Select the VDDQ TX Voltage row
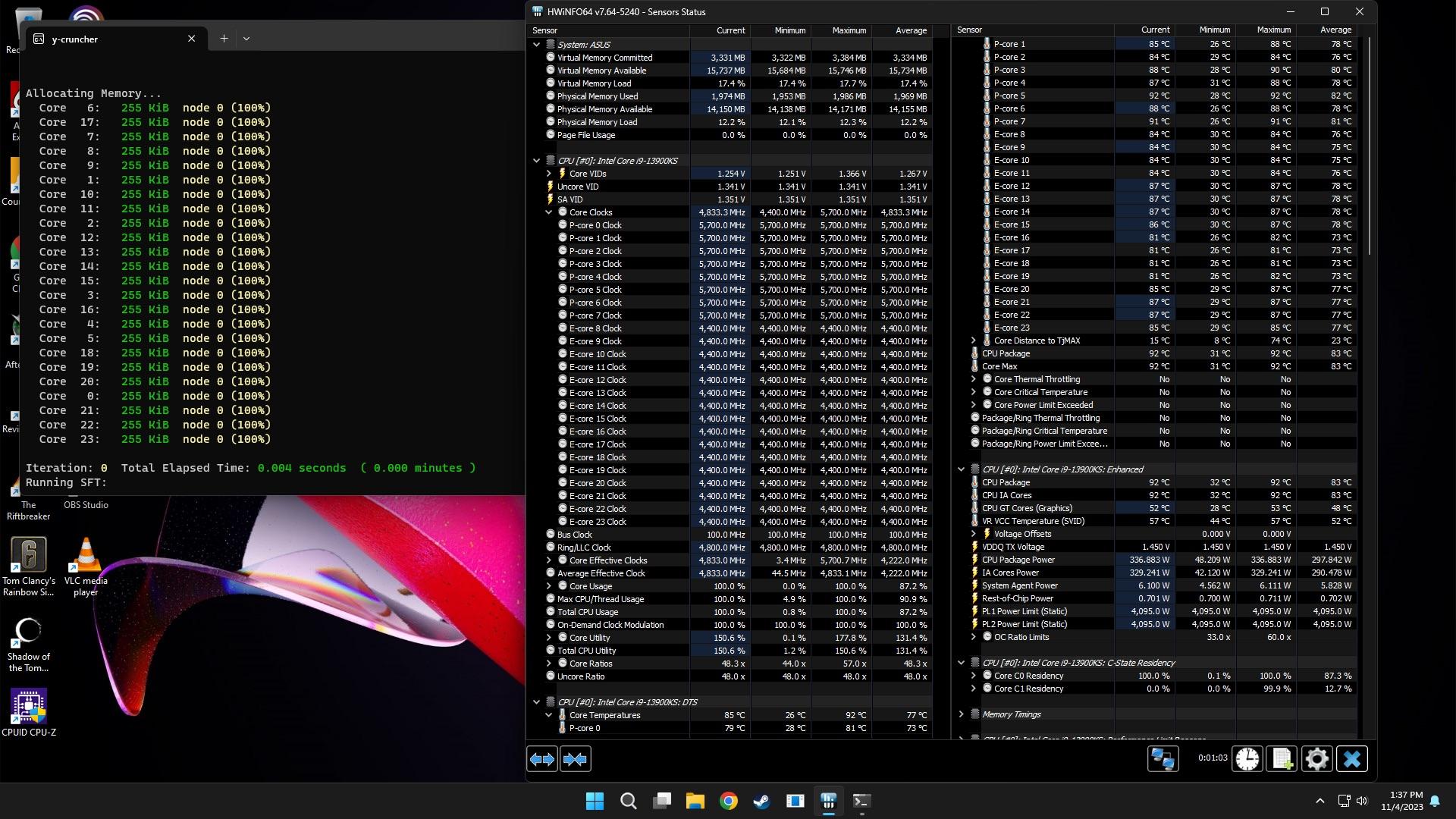This screenshot has width=1456, height=819. 1154,547
